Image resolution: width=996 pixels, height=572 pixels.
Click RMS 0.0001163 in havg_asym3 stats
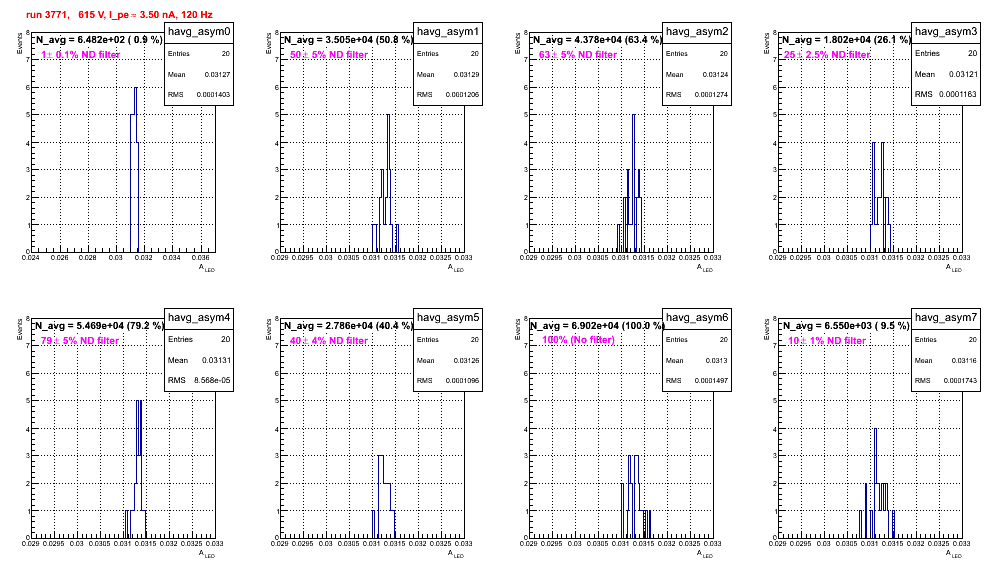pyautogui.click(x=946, y=94)
